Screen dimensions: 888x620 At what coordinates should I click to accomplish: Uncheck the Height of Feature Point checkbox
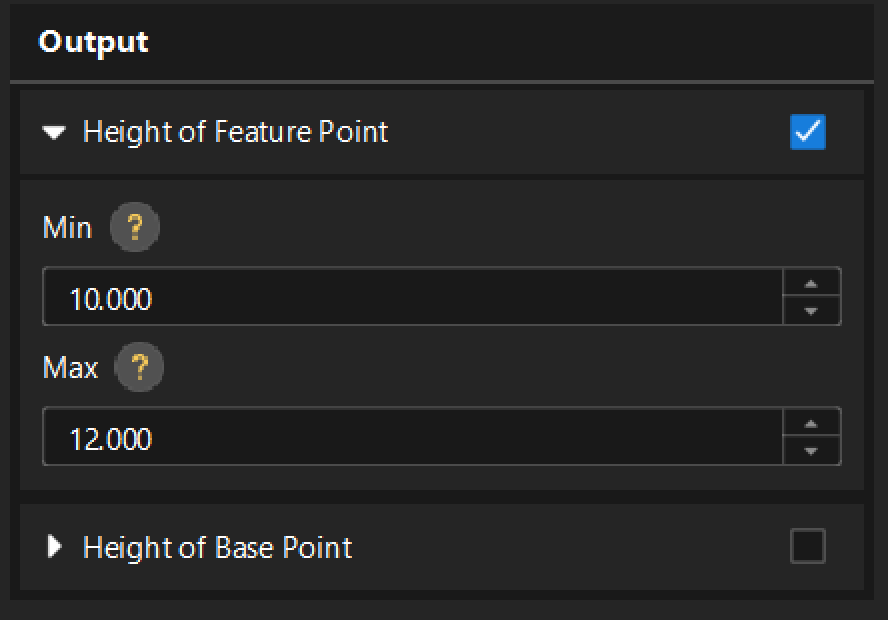(x=807, y=132)
